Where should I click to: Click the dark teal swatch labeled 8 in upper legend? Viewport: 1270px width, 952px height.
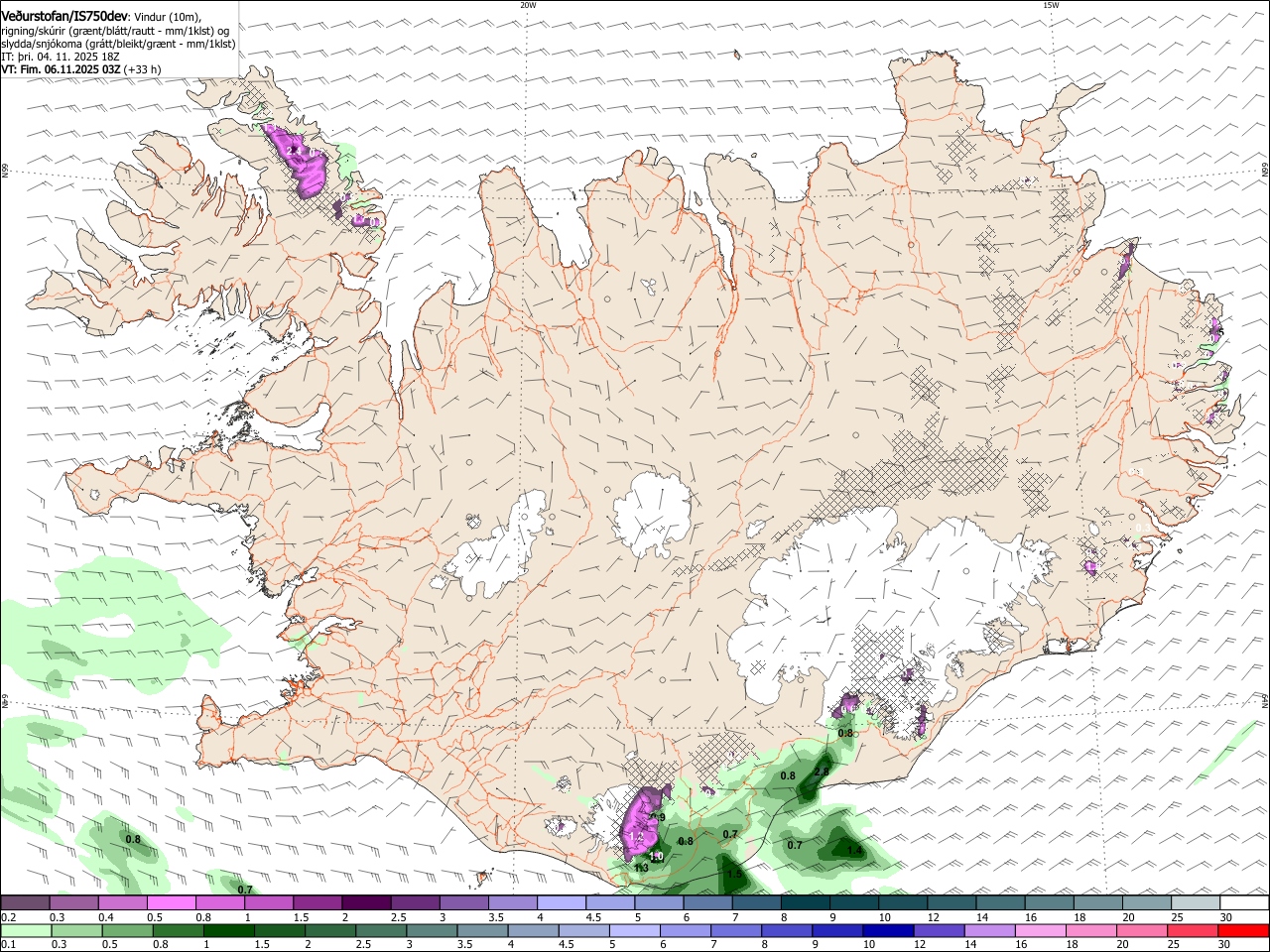805,903
